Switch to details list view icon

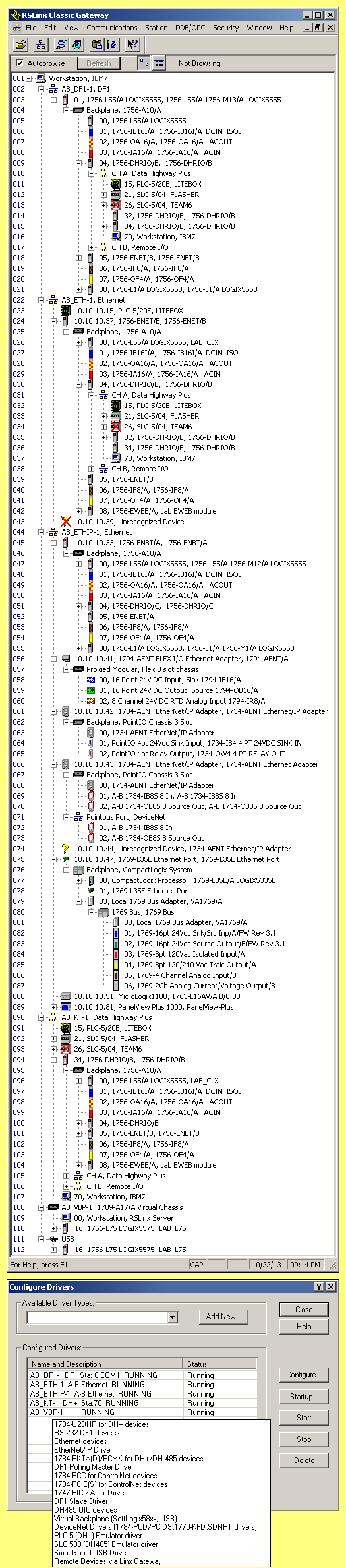click(158, 63)
